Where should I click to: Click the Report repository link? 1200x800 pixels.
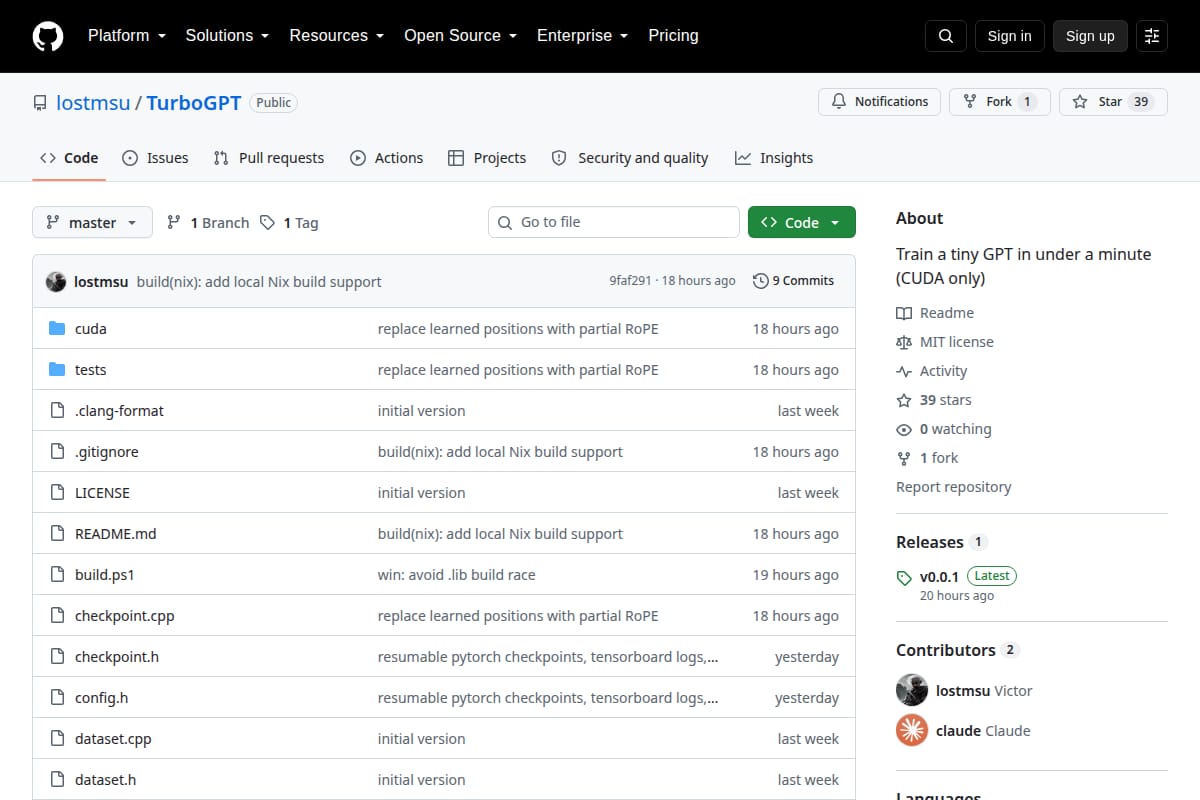point(954,487)
